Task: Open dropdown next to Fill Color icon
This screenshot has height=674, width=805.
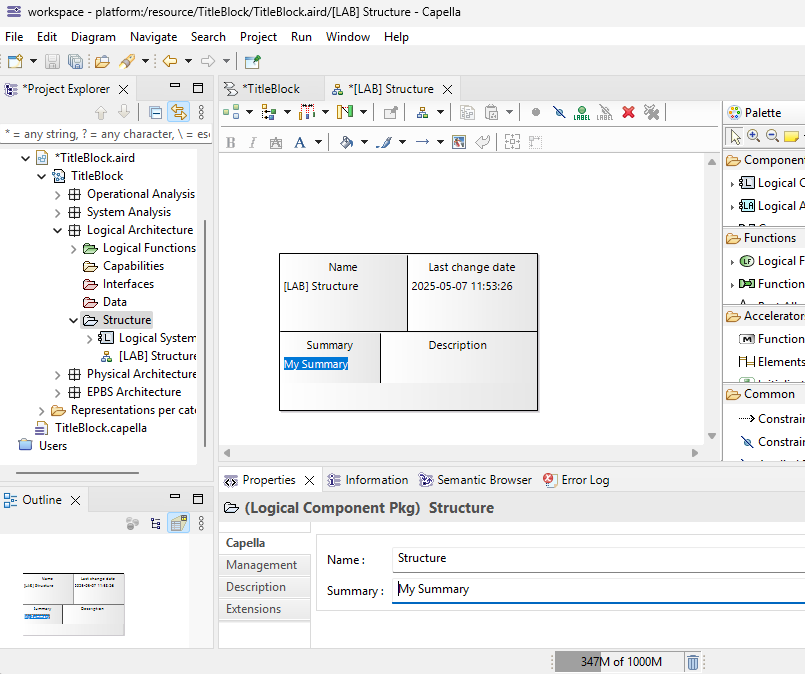Action: (x=365, y=142)
